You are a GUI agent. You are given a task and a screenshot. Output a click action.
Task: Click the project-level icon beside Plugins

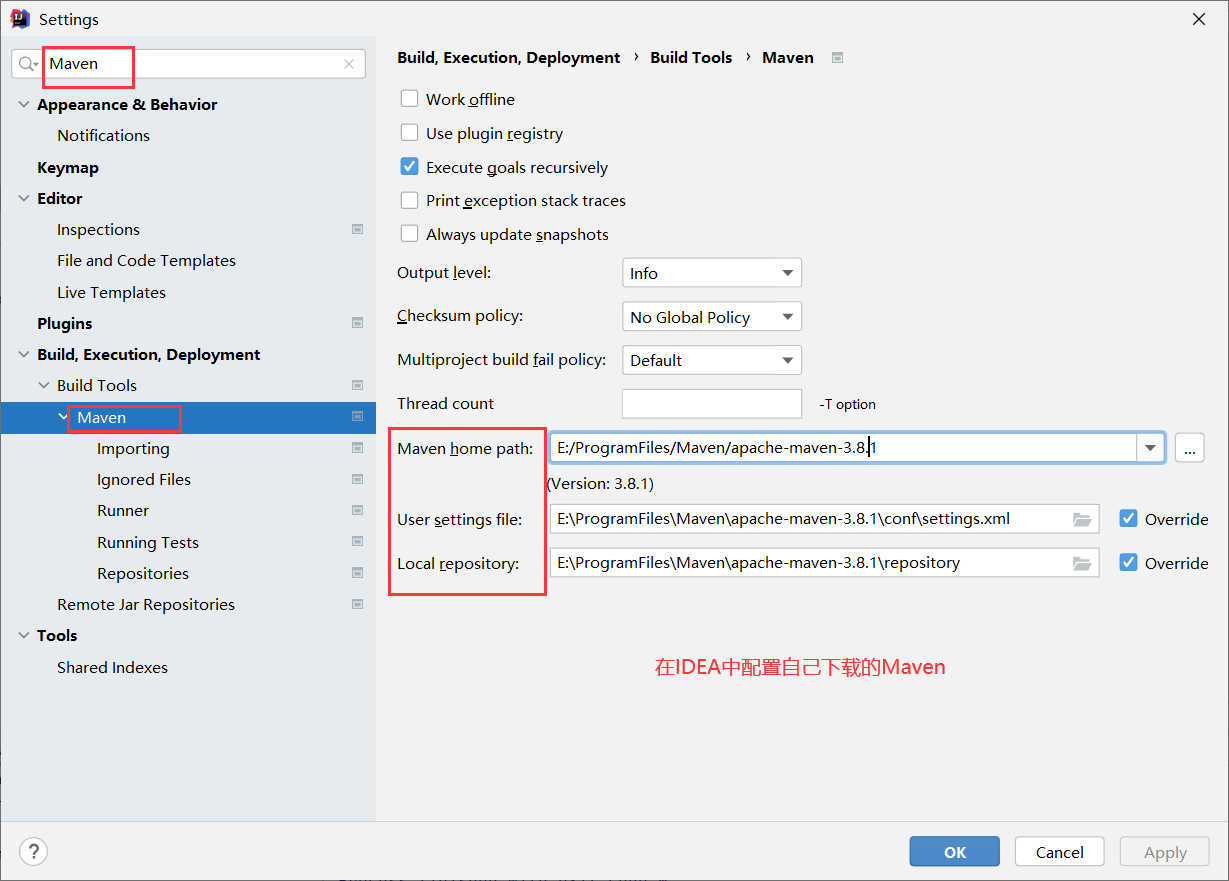[357, 323]
